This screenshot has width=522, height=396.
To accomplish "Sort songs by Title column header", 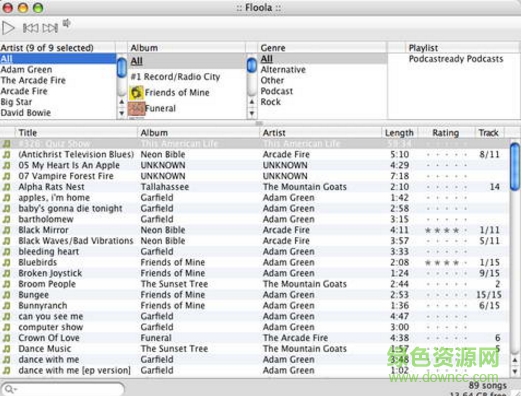I will (75, 133).
